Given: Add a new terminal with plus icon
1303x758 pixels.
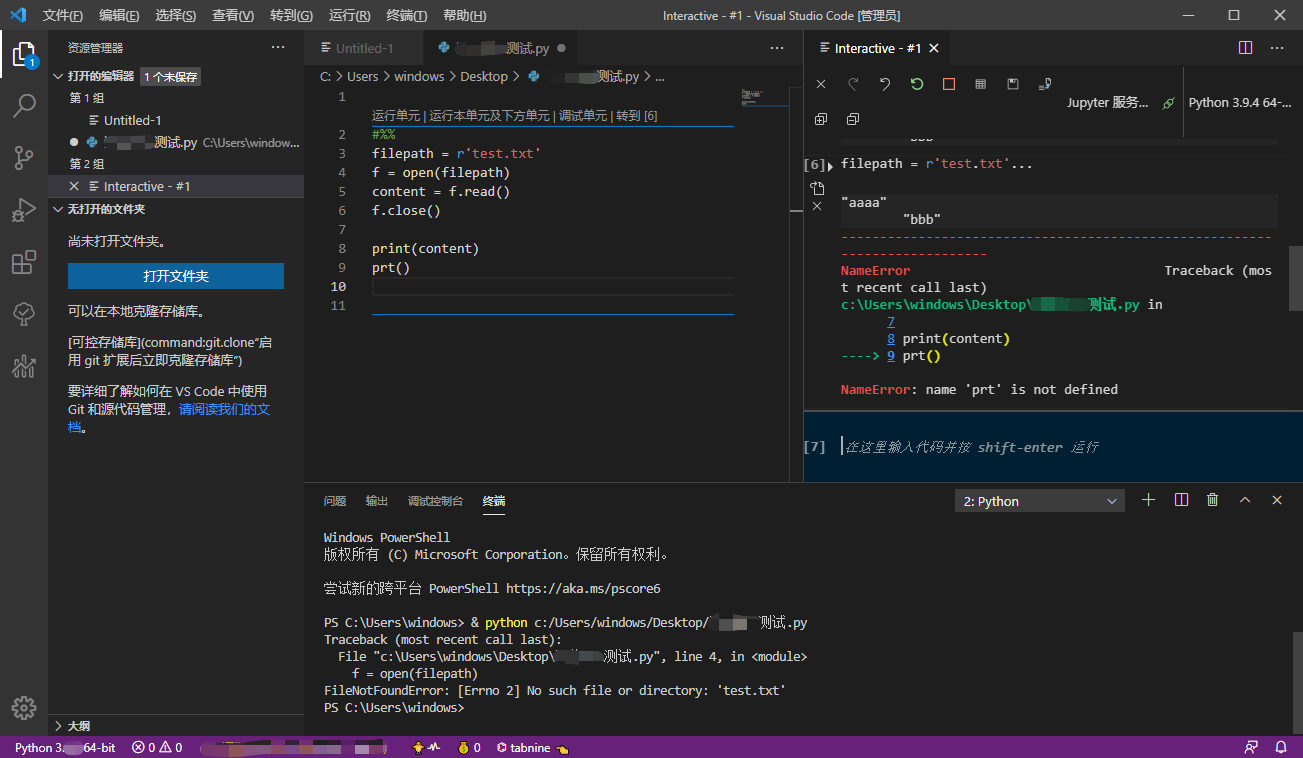Looking at the screenshot, I should pyautogui.click(x=1149, y=500).
